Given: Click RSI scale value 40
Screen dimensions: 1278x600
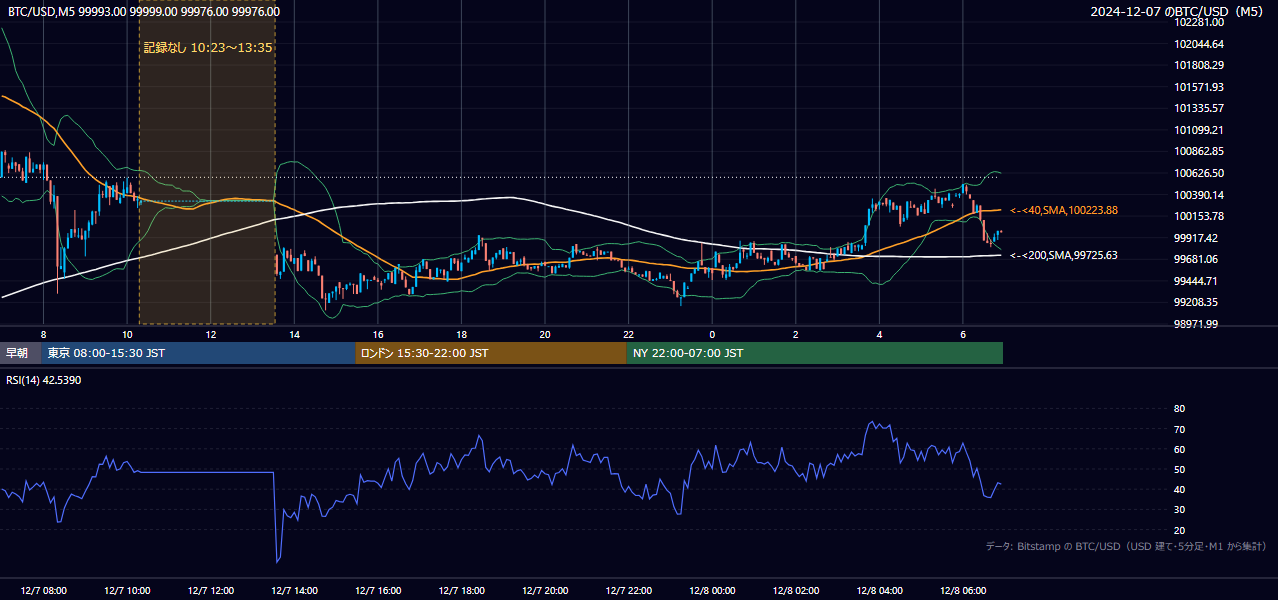Looking at the screenshot, I should (1179, 489).
